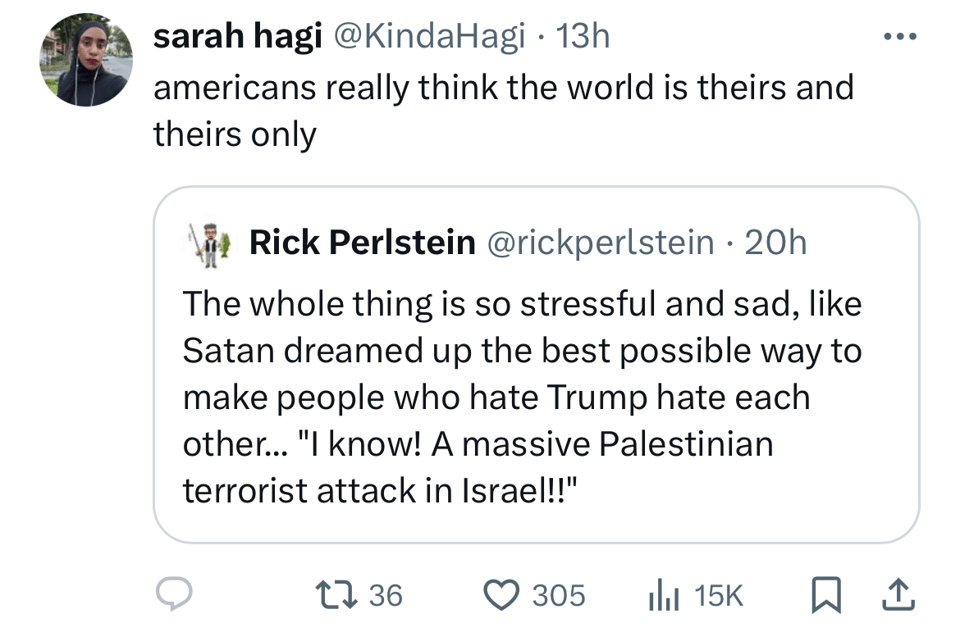Reply to sarah hagi's tweet

tap(179, 596)
